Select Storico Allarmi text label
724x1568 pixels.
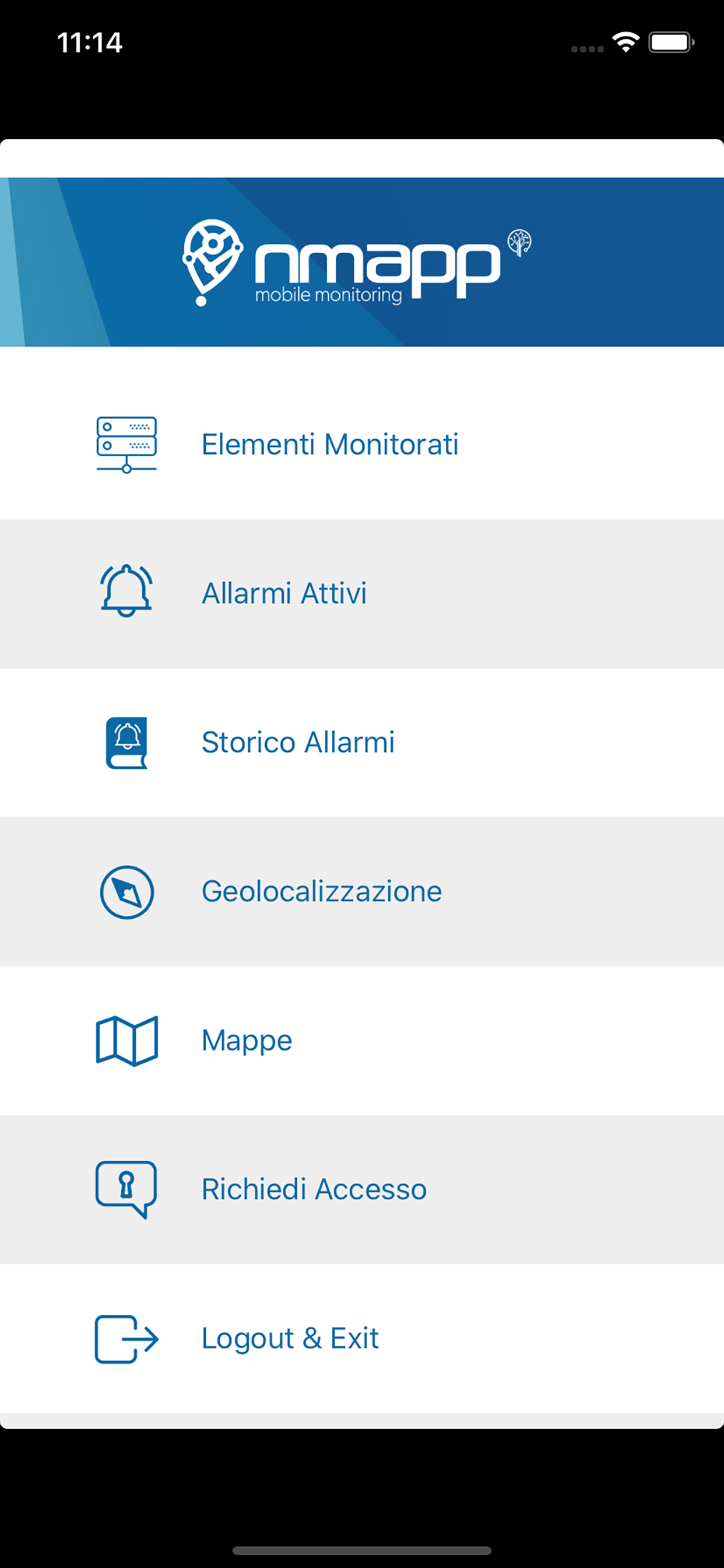[x=298, y=742]
